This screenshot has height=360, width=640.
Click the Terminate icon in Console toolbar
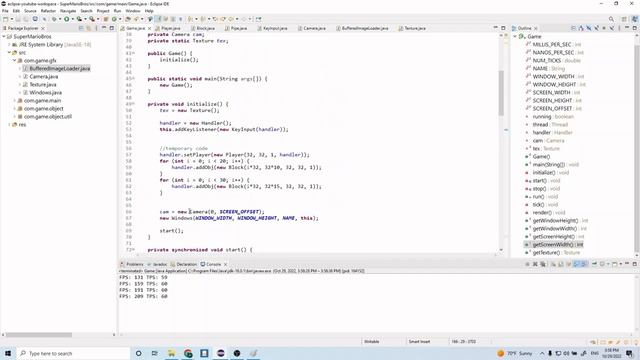527,264
